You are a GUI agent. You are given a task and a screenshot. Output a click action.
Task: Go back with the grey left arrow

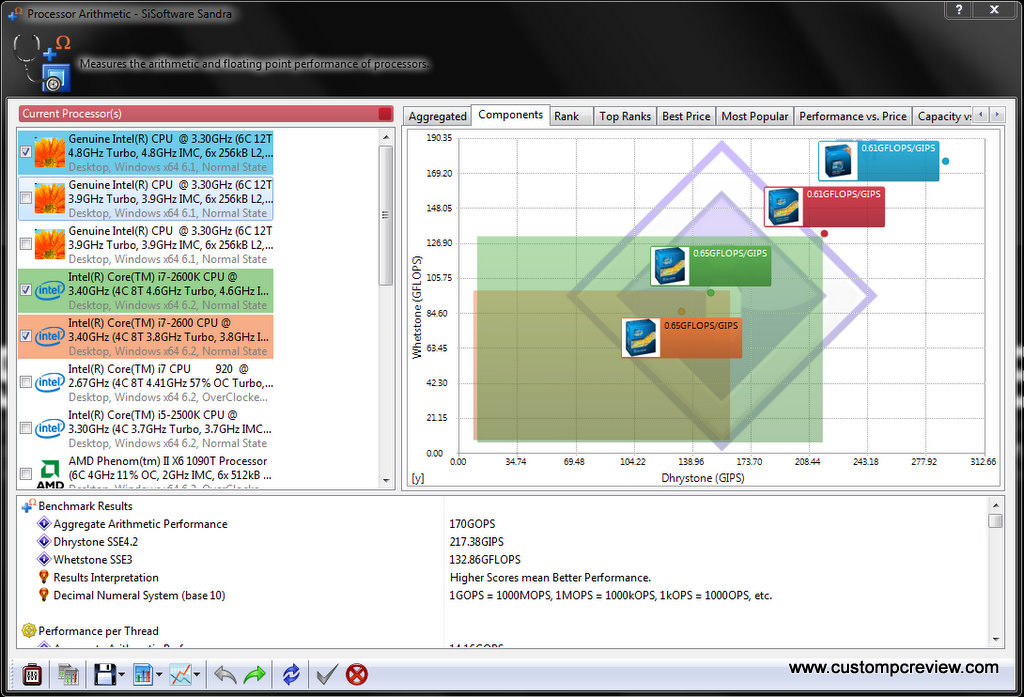tap(225, 674)
